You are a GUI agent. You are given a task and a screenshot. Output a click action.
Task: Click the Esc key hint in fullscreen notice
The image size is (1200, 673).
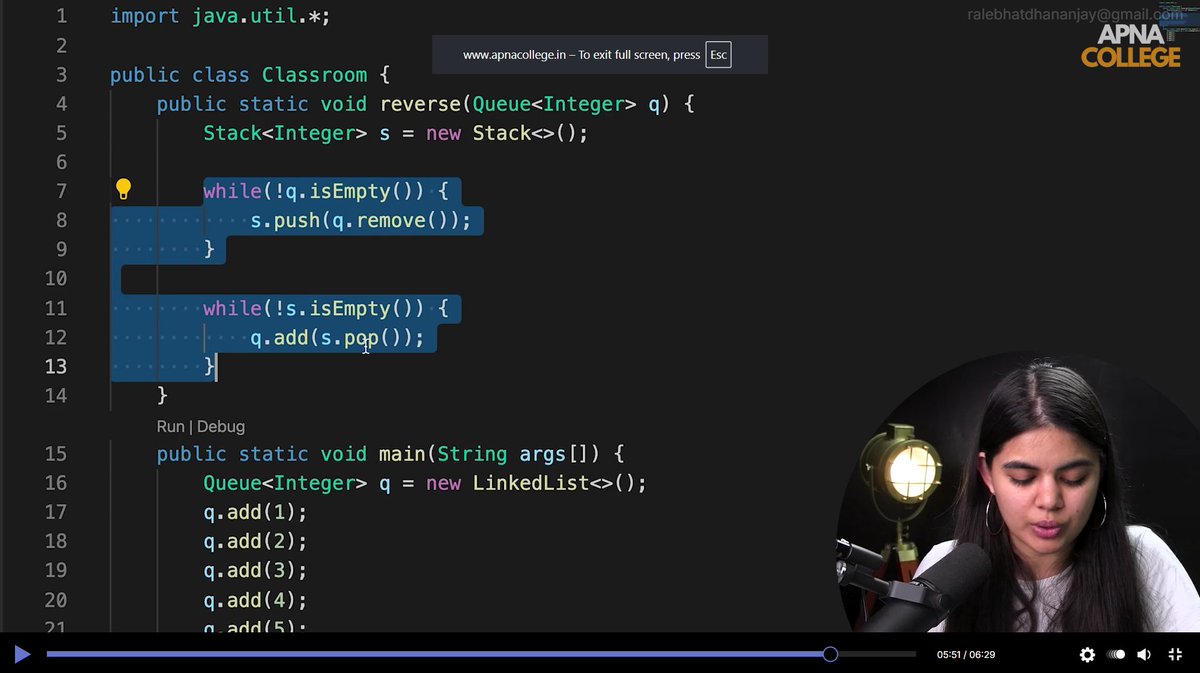(718, 55)
